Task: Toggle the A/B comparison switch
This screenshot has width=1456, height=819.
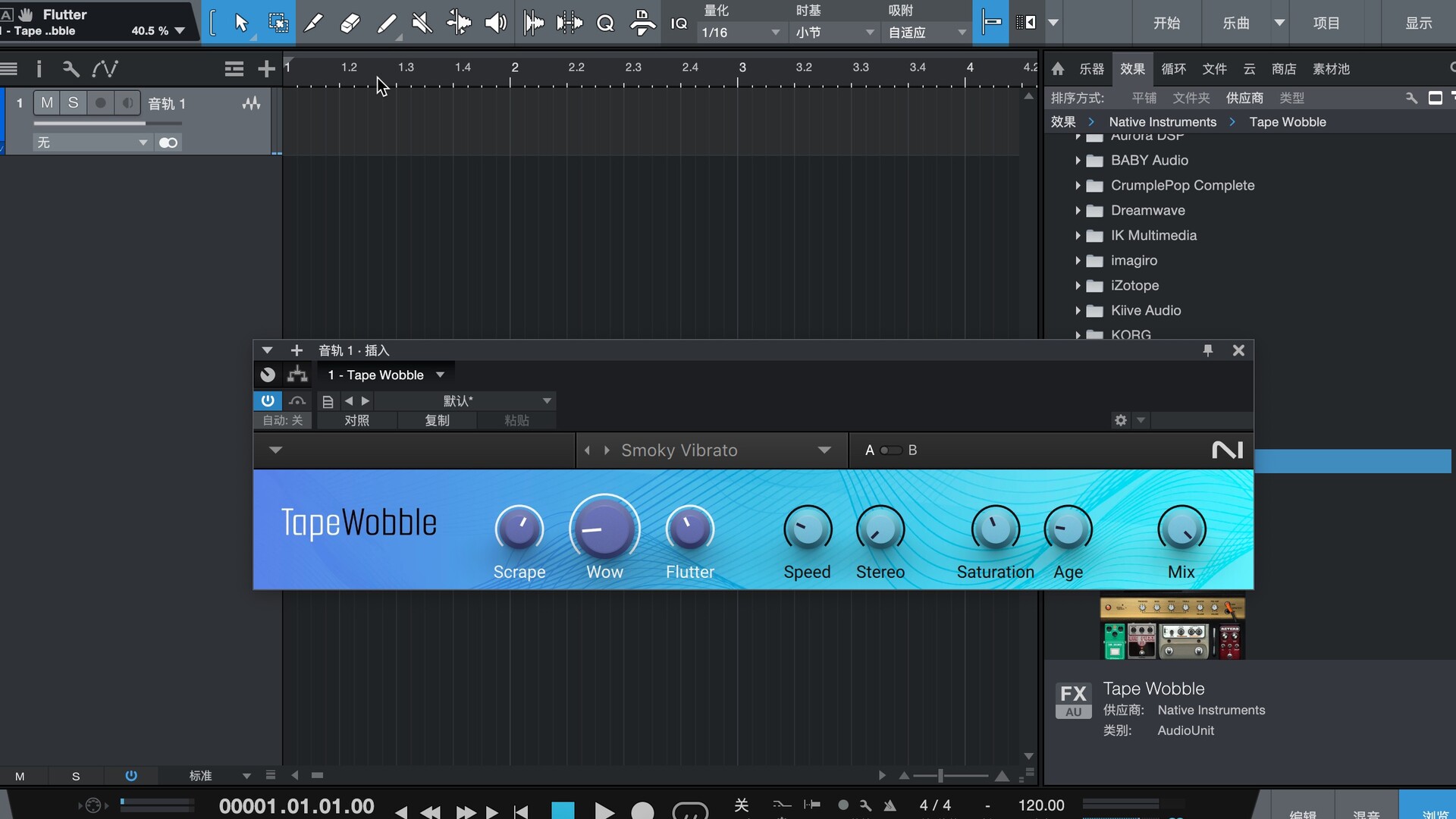Action: click(x=890, y=450)
